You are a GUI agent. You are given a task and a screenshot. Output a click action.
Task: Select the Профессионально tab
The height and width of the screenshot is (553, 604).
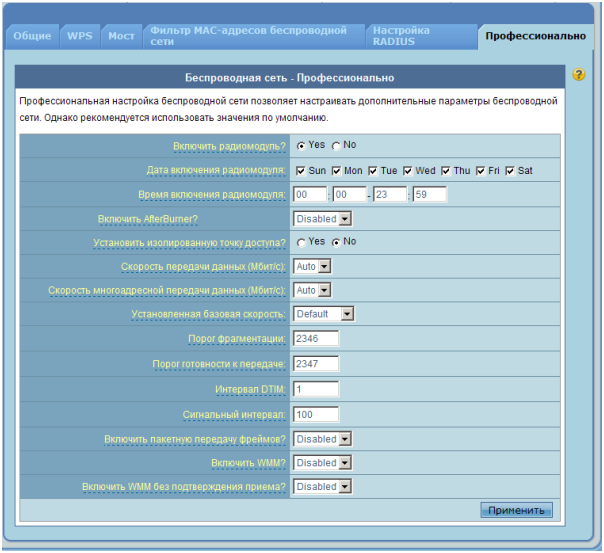[535, 36]
